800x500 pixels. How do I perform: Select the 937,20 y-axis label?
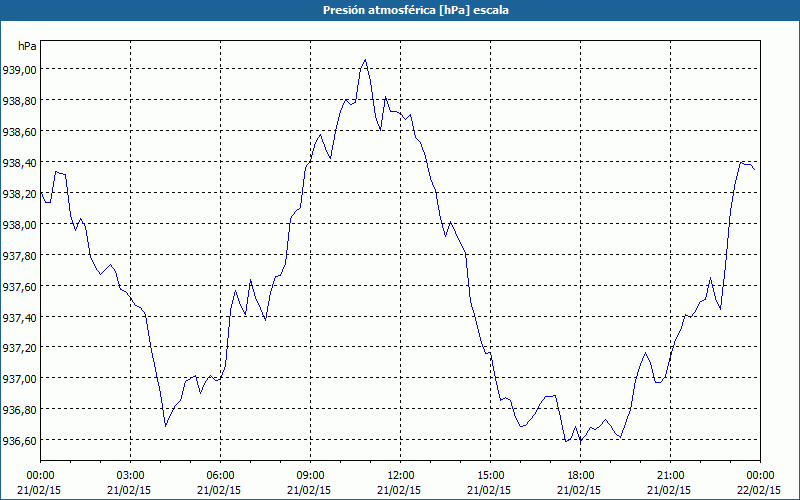pos(19,348)
